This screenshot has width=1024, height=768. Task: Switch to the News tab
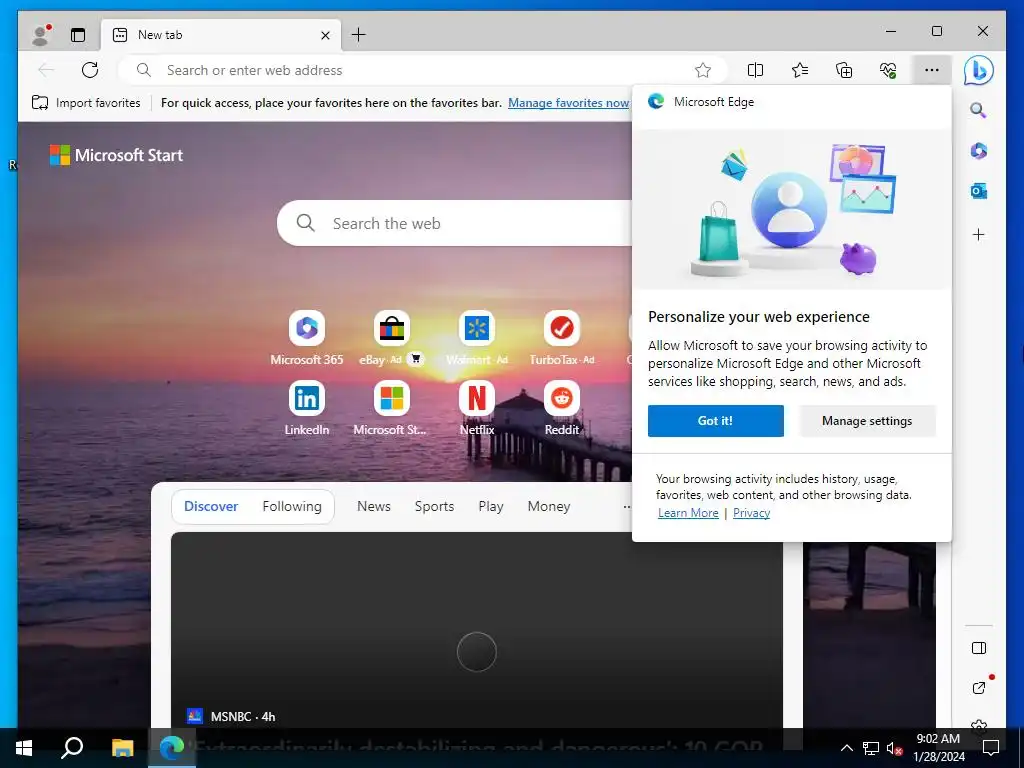click(374, 506)
